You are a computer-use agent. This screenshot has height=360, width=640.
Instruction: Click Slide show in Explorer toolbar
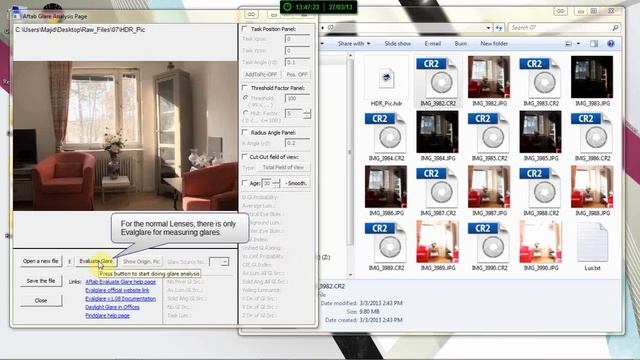coord(398,44)
